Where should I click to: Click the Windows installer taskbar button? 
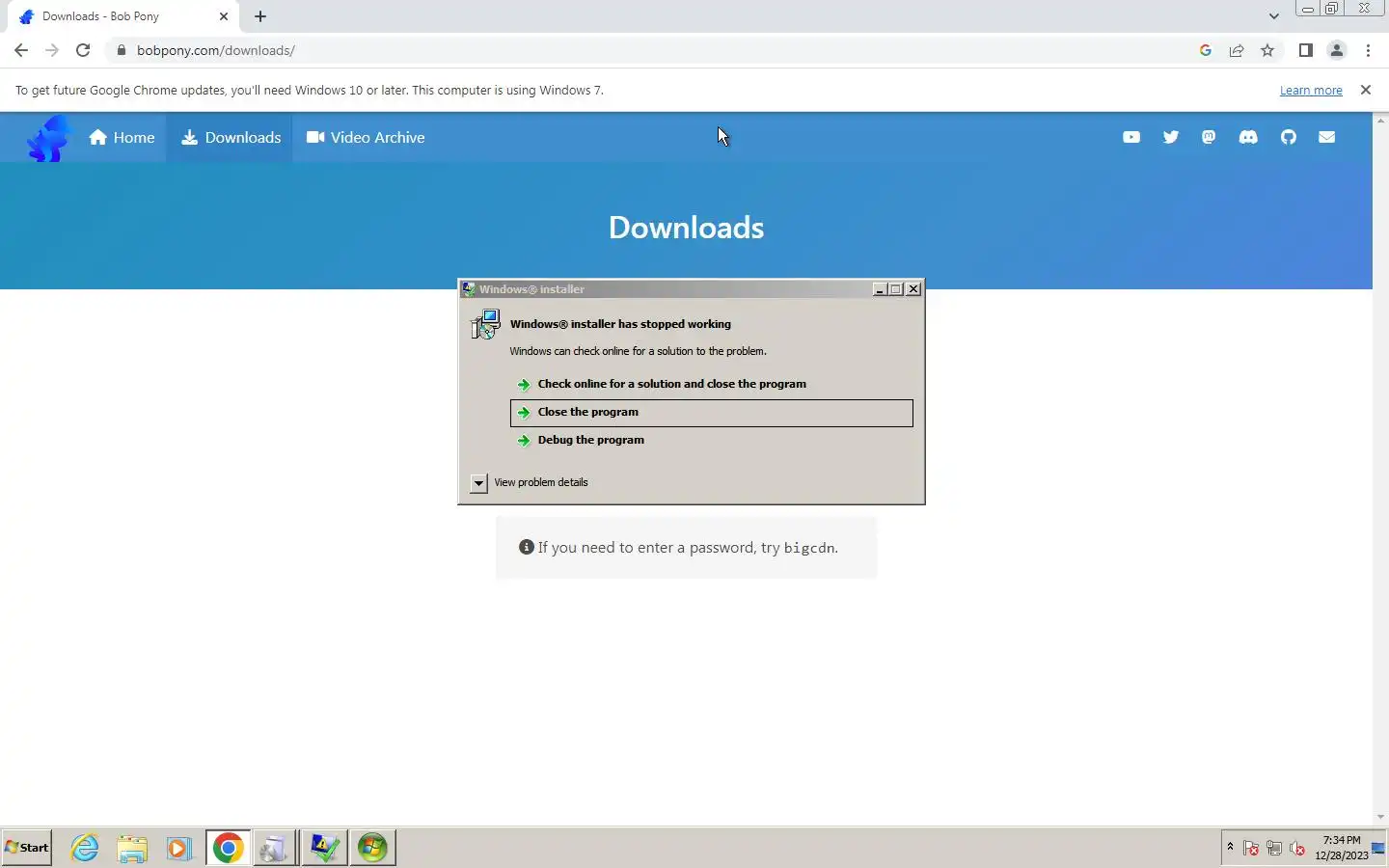point(275,848)
